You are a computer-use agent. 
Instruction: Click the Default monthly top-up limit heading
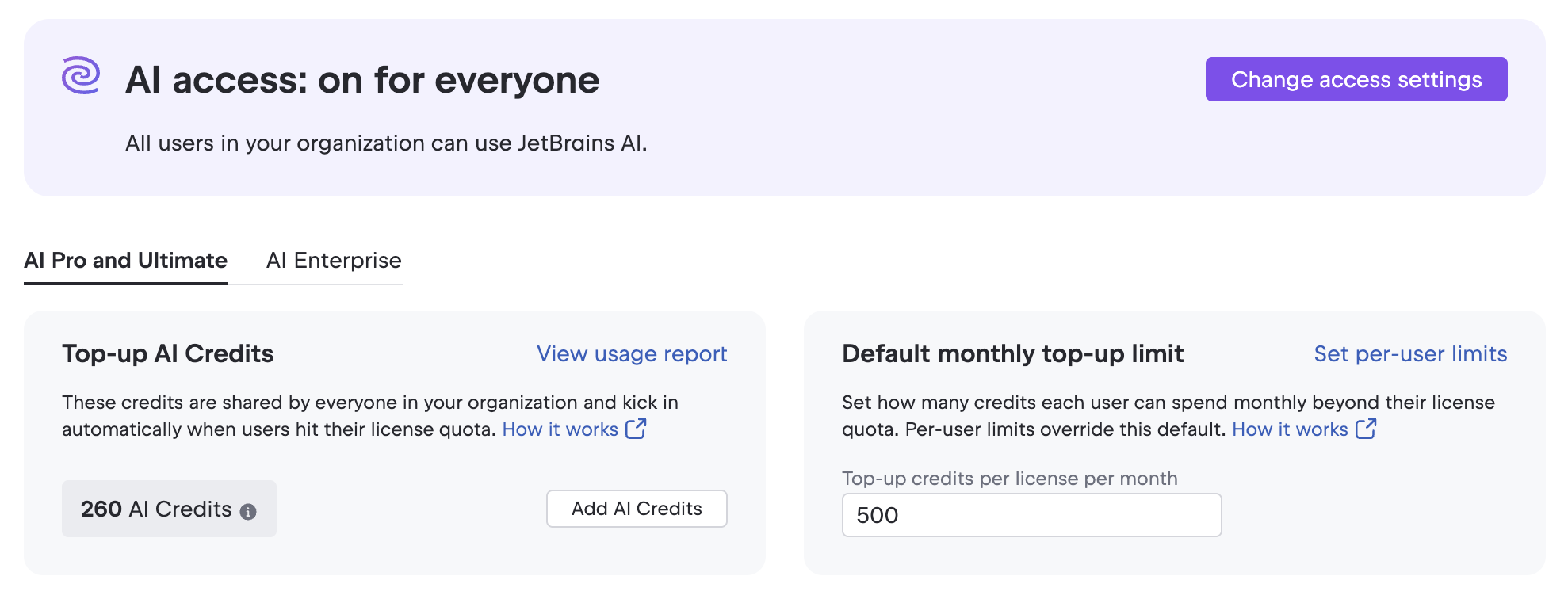[x=1012, y=353]
